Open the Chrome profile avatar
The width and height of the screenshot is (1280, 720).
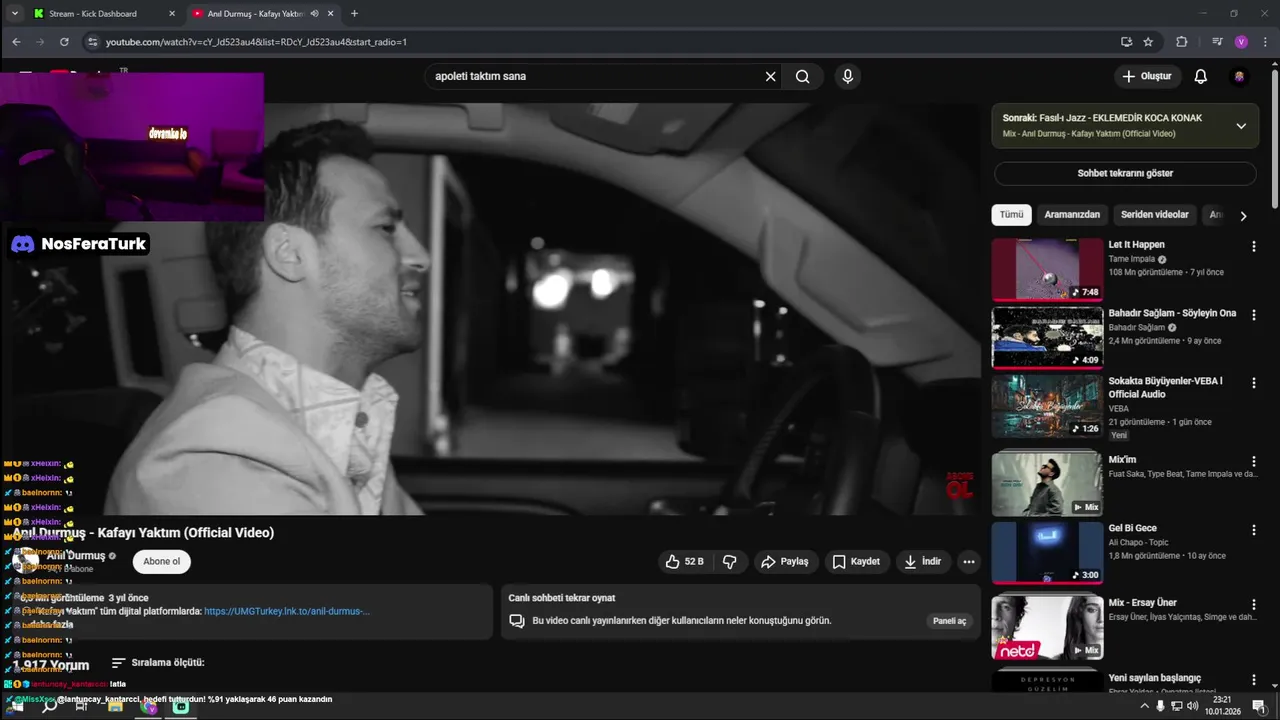pos(1241,42)
